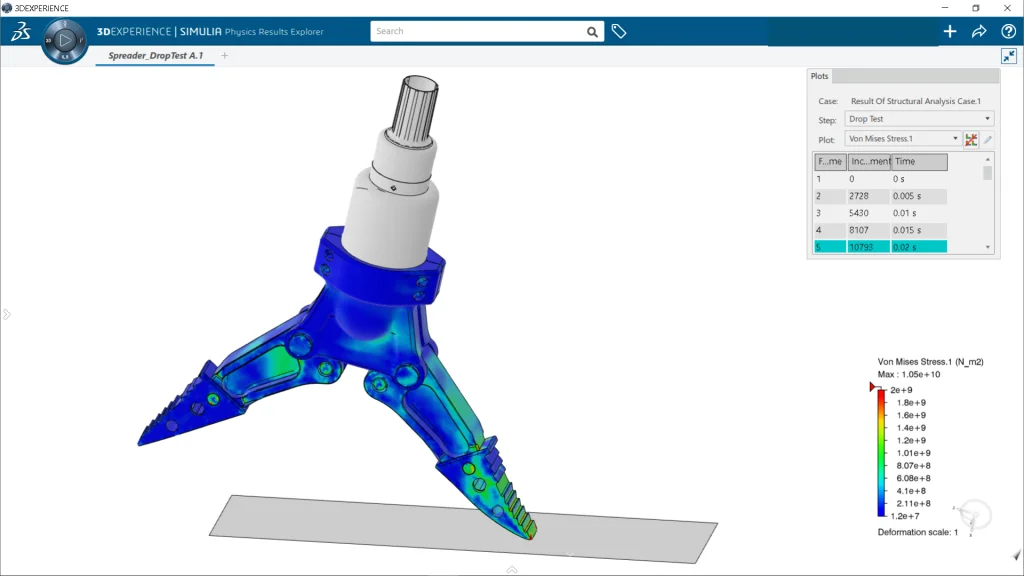This screenshot has height=576, width=1024.
Task: Add a new tab with the plus button
Action: click(x=224, y=56)
